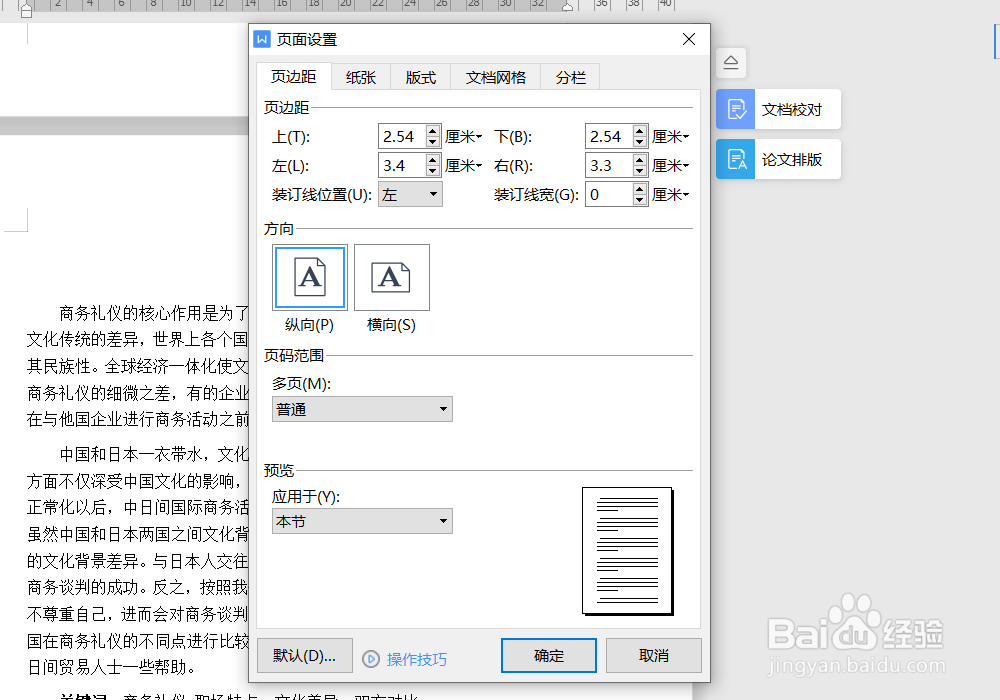The height and width of the screenshot is (700, 1000).
Task: Click the page preview thumbnail
Action: (627, 551)
